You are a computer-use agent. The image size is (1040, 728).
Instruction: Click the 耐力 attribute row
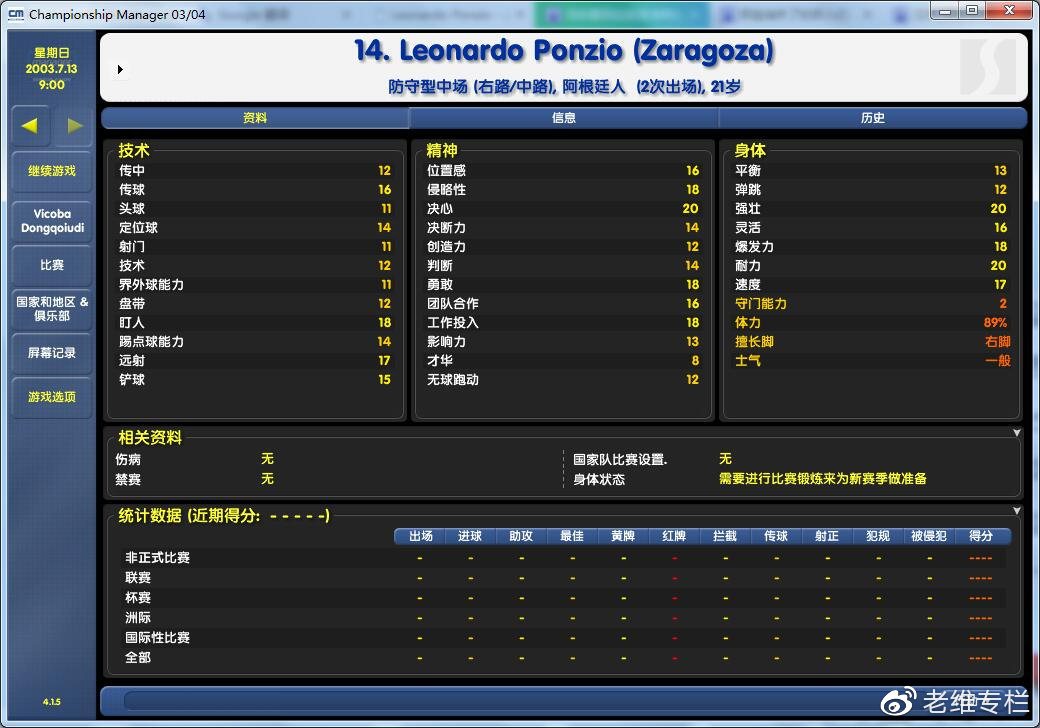(x=870, y=265)
